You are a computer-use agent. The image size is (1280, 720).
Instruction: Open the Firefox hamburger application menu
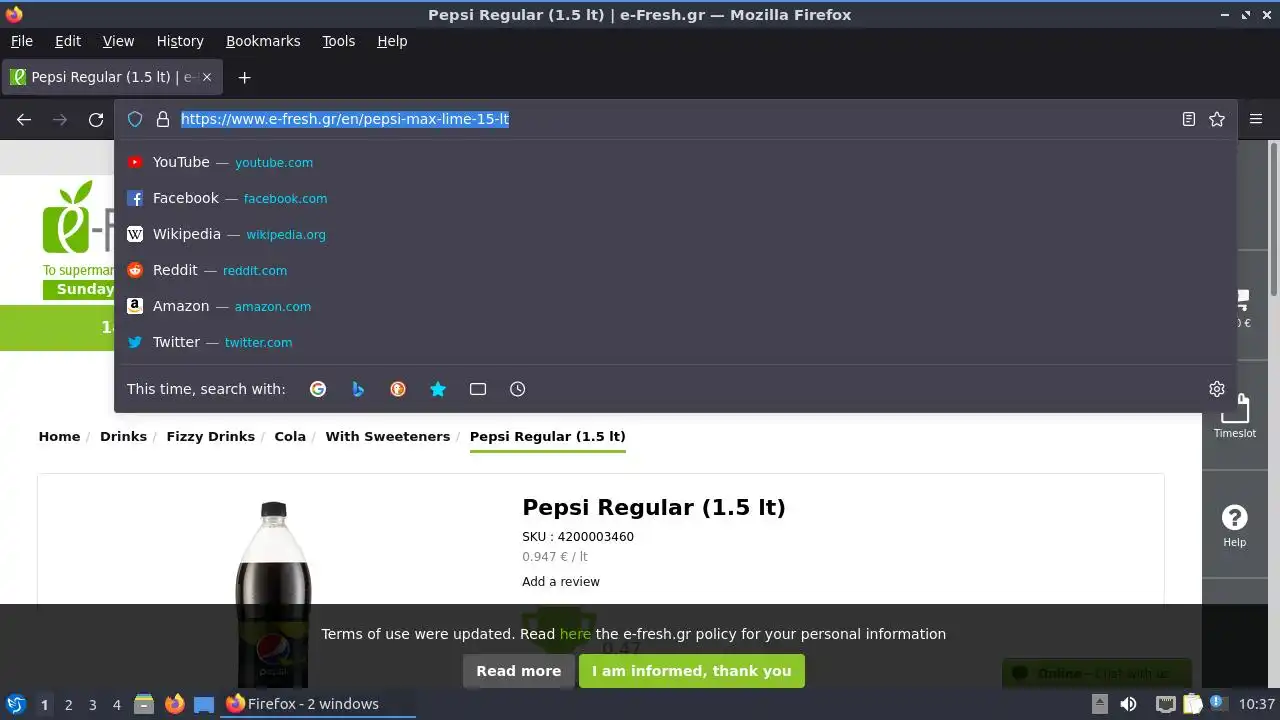tap(1256, 119)
